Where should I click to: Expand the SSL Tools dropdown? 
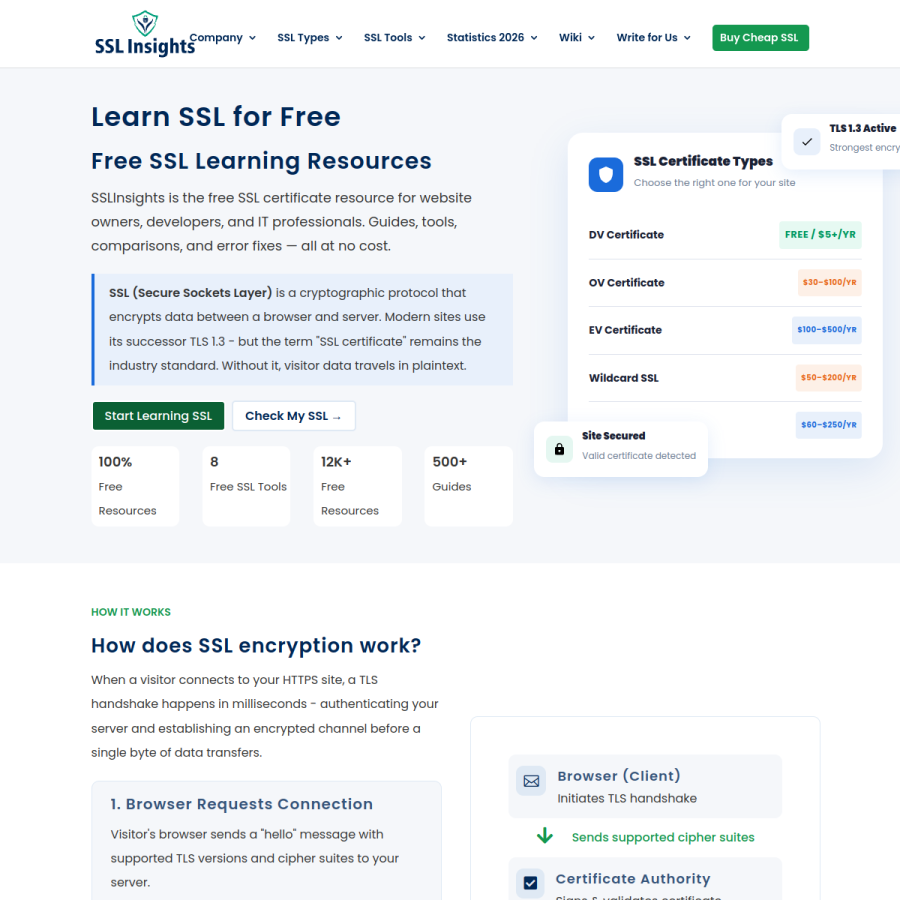[x=394, y=38]
